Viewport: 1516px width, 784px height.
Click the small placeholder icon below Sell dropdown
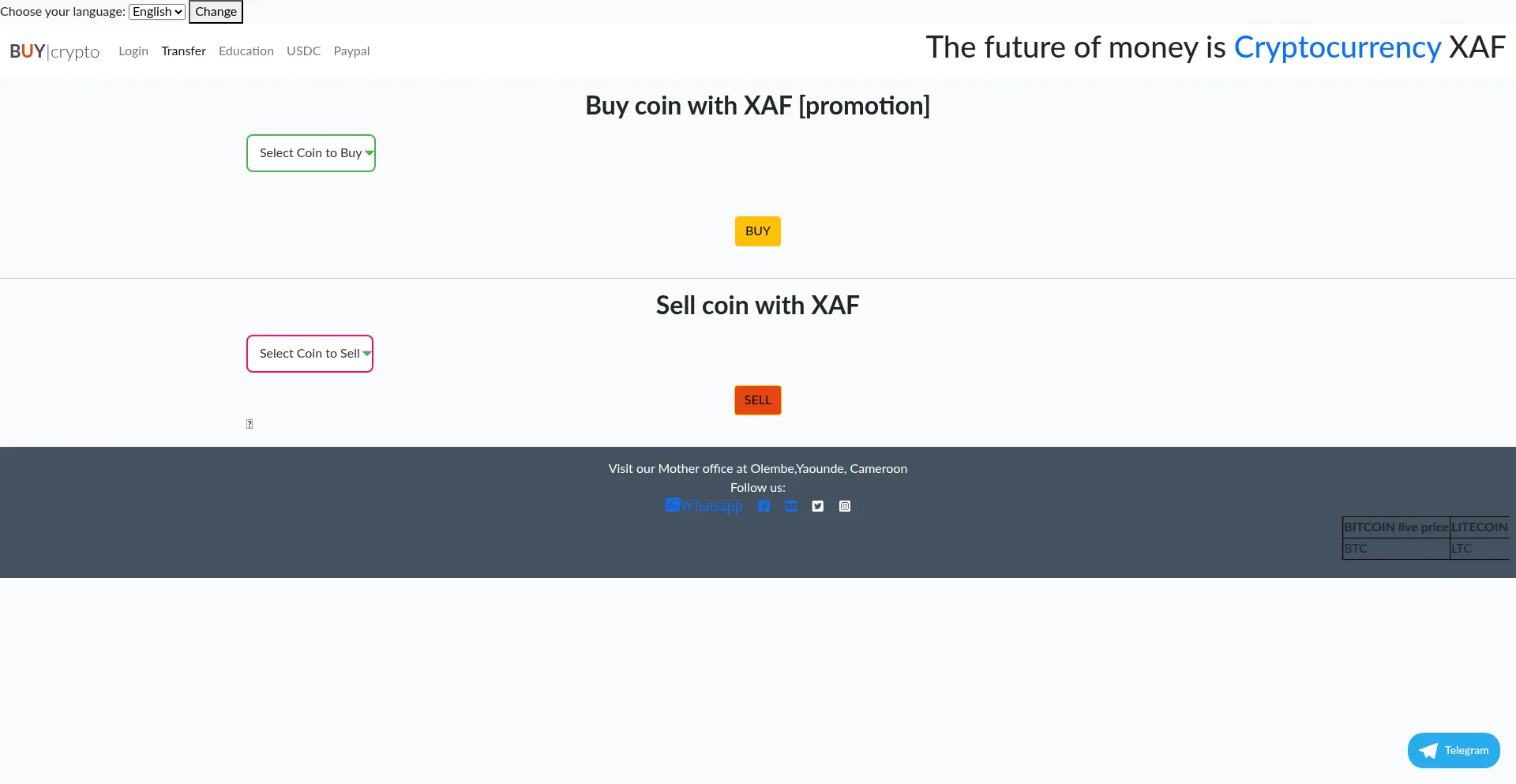coord(250,424)
